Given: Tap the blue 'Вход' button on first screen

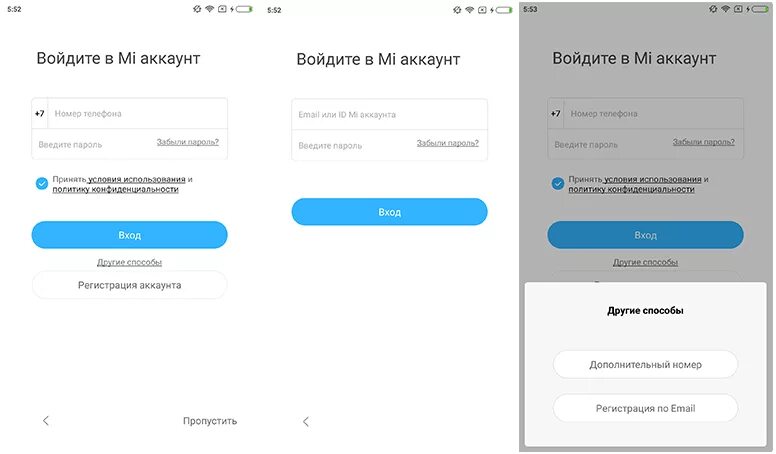Looking at the screenshot, I should (x=129, y=235).
